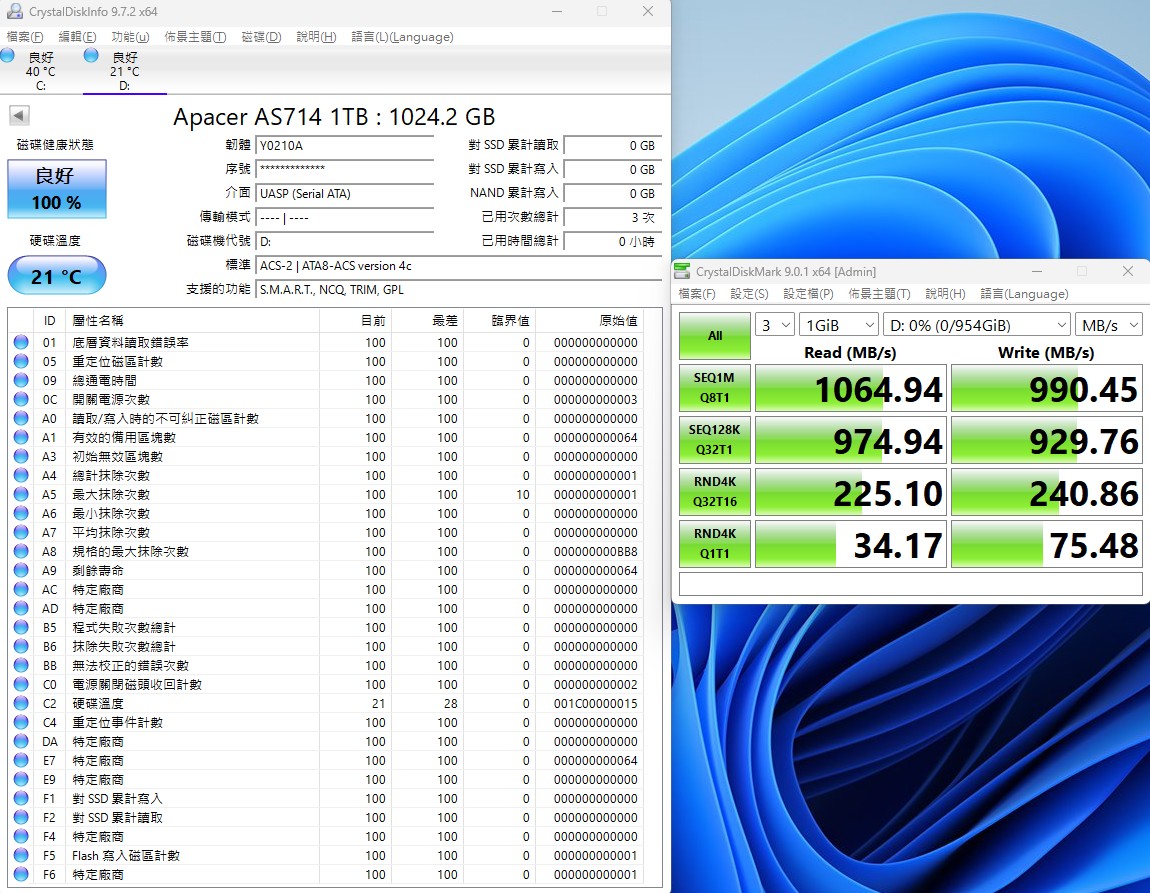The image size is (1150, 893).
Task: Click the empty comment box in CrystalDiskMark
Action: [x=910, y=584]
